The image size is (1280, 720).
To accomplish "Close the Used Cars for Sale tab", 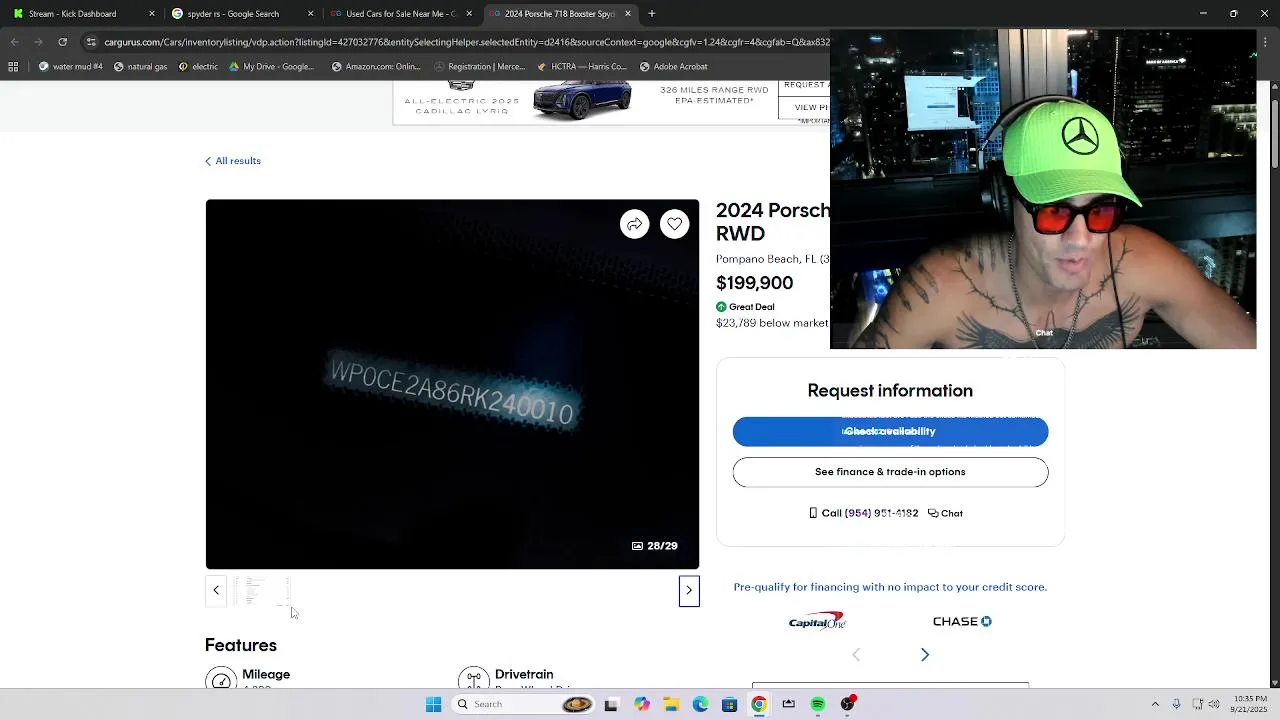I will coord(469,14).
